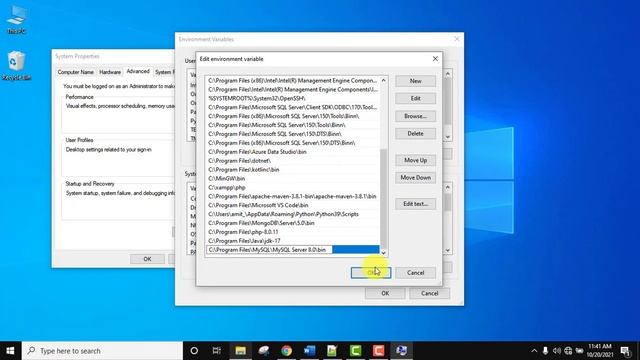The height and width of the screenshot is (360, 640).
Task: Click the microphone tray icon
Action: [545, 351]
